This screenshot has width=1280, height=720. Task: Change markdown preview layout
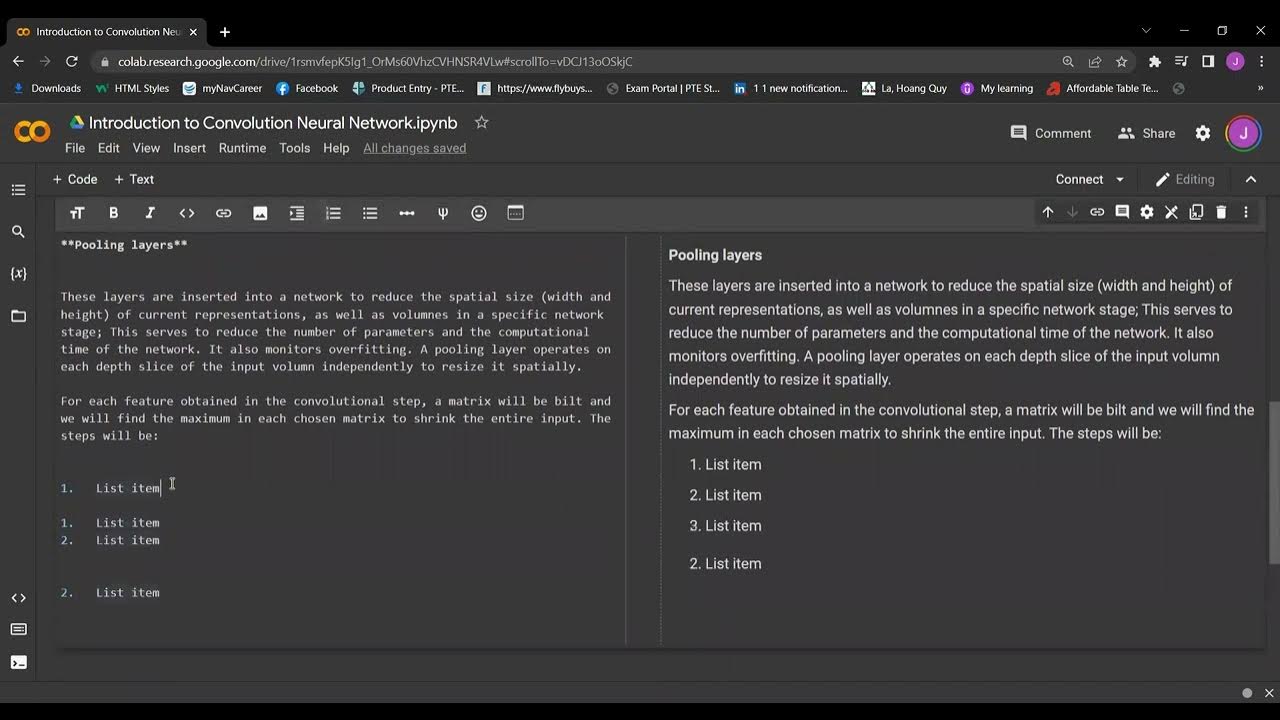click(516, 213)
